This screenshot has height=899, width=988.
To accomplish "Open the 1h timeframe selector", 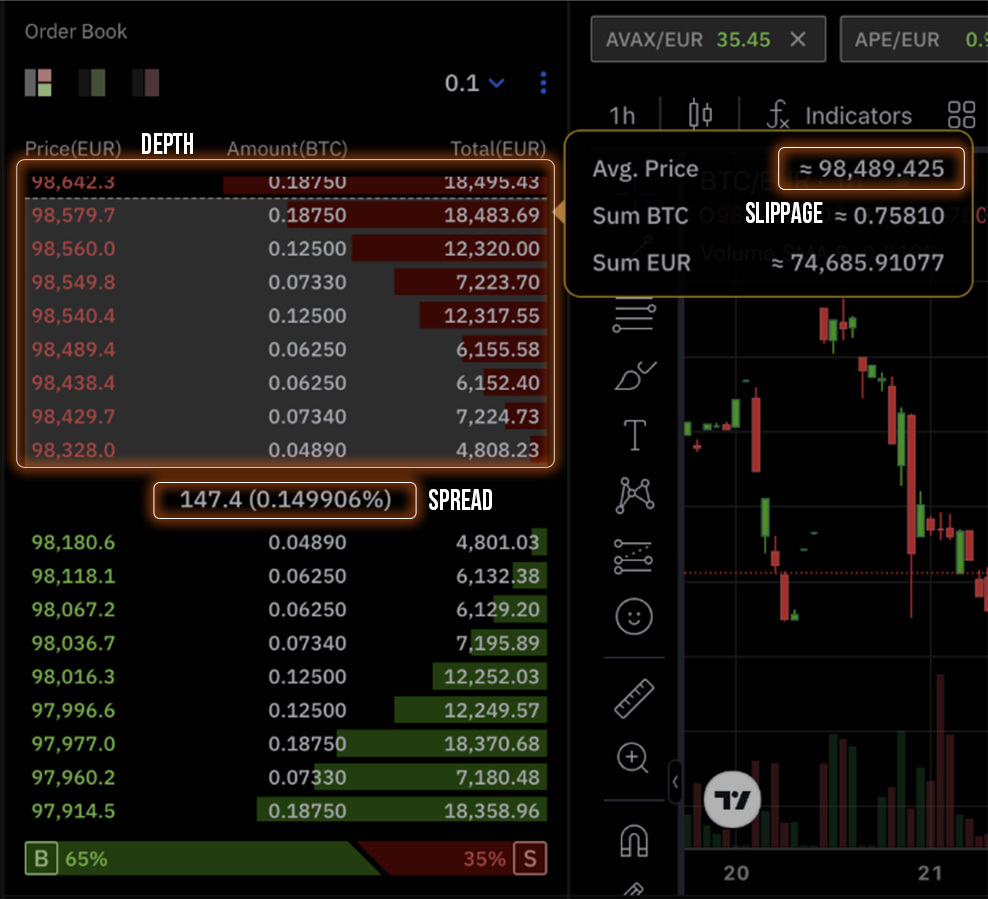I will [622, 115].
